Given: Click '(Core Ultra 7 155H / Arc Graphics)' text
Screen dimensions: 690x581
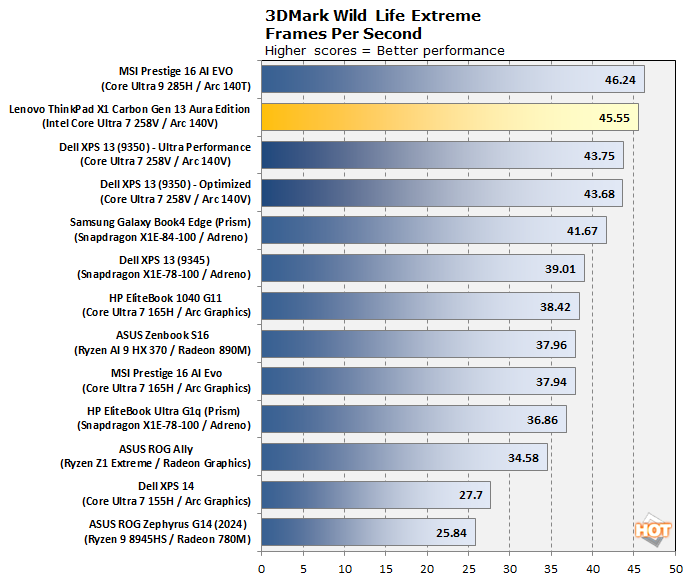Looking at the screenshot, I should (166, 501).
